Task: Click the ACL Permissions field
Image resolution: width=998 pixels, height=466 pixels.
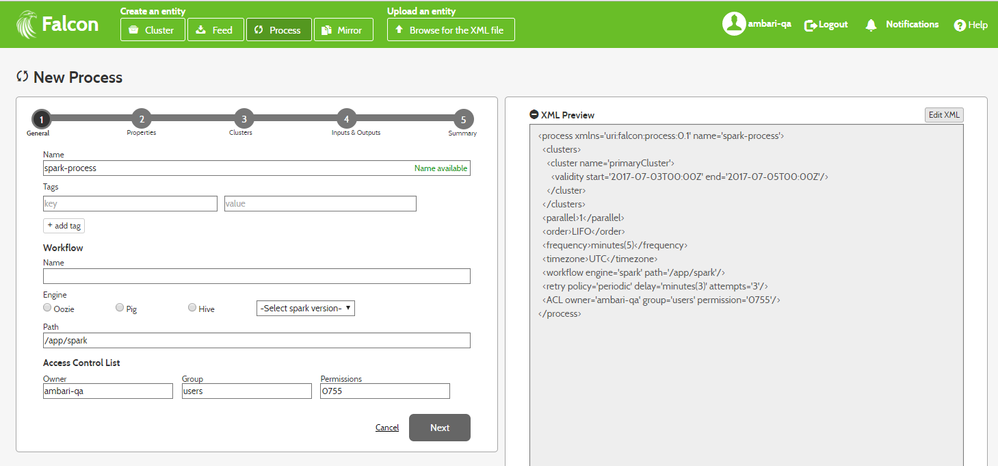Action: click(385, 391)
